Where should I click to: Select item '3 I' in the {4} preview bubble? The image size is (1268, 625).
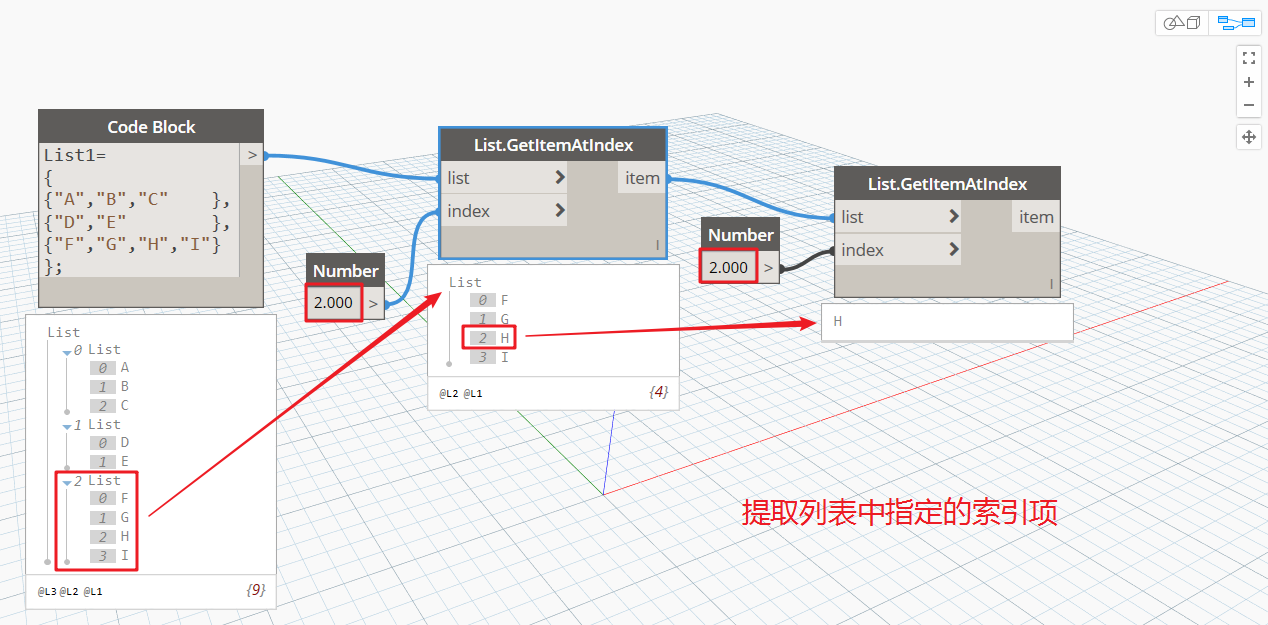coord(490,357)
